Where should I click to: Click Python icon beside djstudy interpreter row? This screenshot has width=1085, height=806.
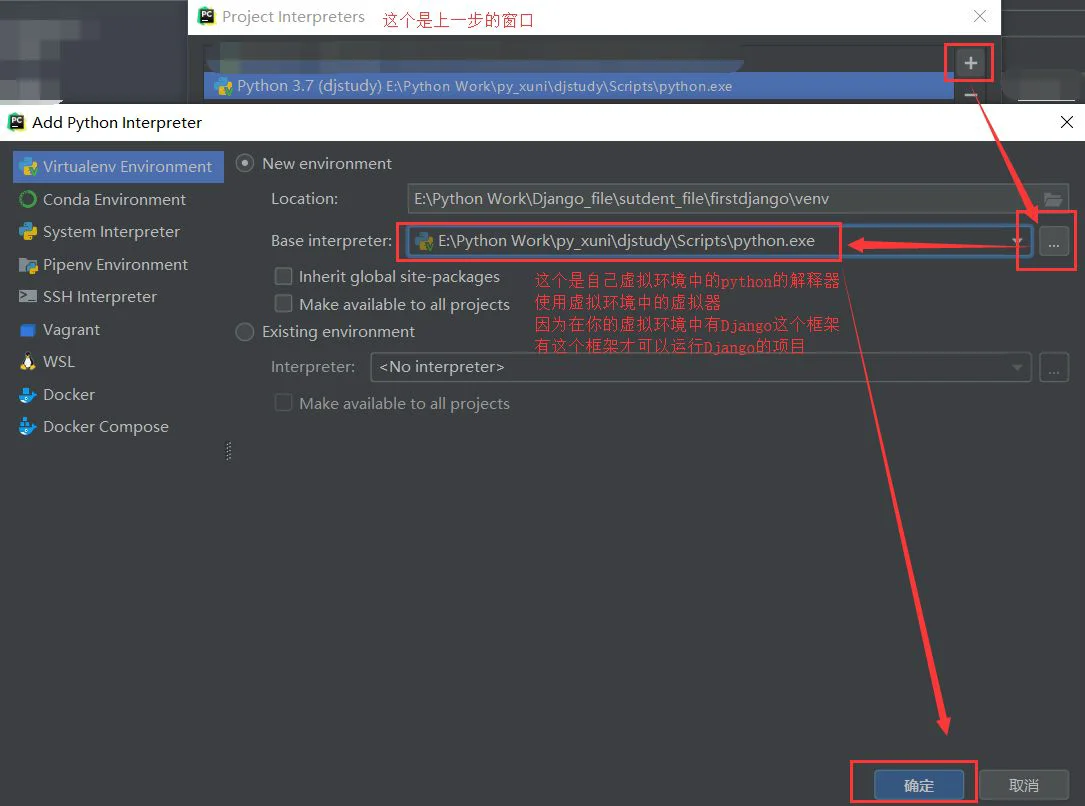[223, 86]
